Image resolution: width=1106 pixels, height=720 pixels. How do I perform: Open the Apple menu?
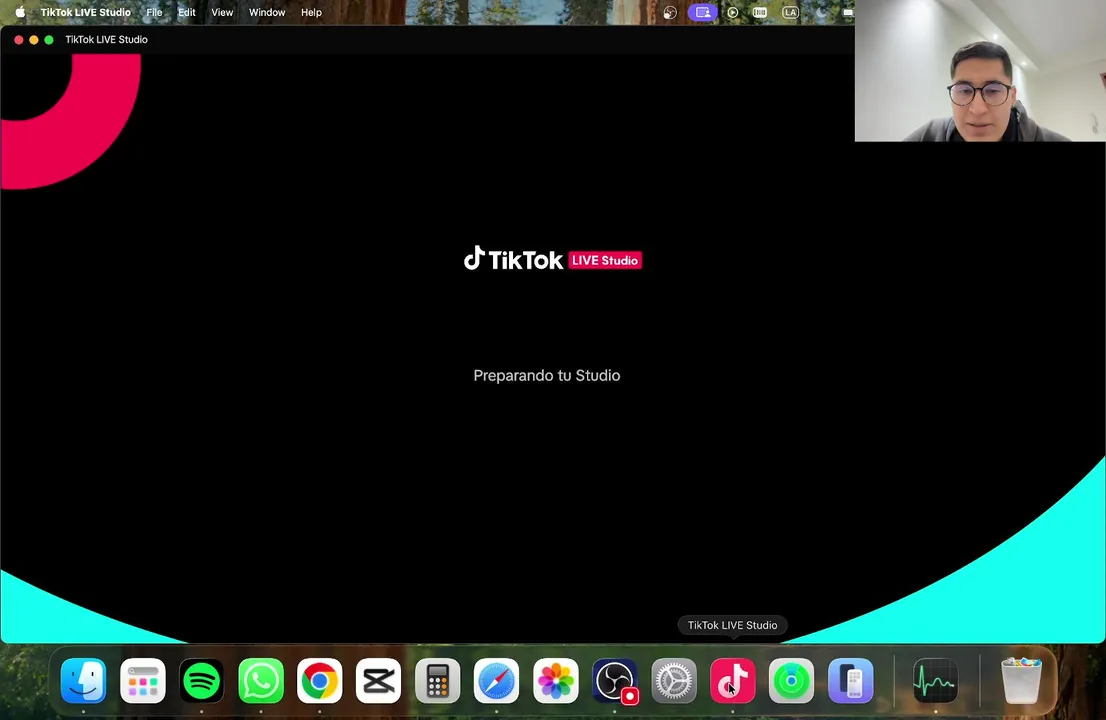tap(20, 12)
